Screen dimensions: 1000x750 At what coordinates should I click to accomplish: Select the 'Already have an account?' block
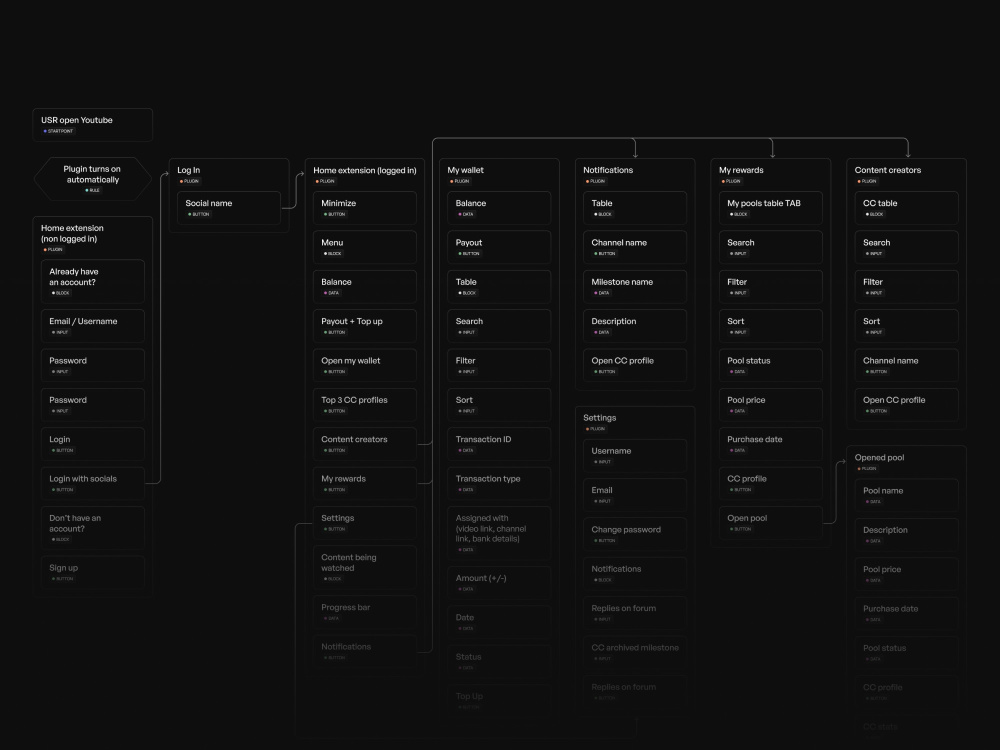point(92,281)
